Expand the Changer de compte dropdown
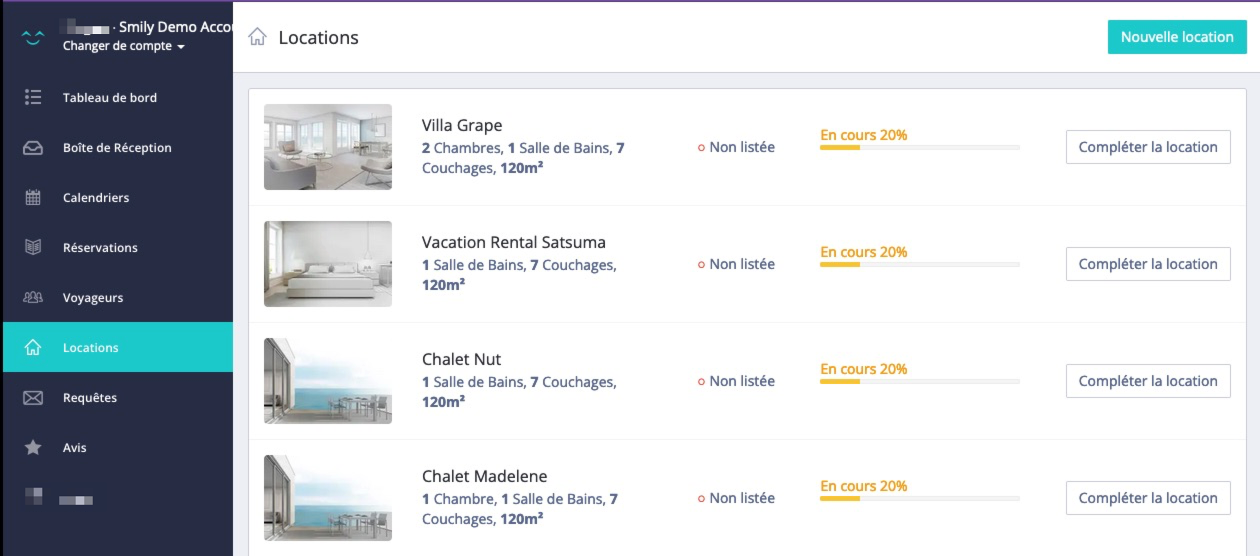 point(124,46)
